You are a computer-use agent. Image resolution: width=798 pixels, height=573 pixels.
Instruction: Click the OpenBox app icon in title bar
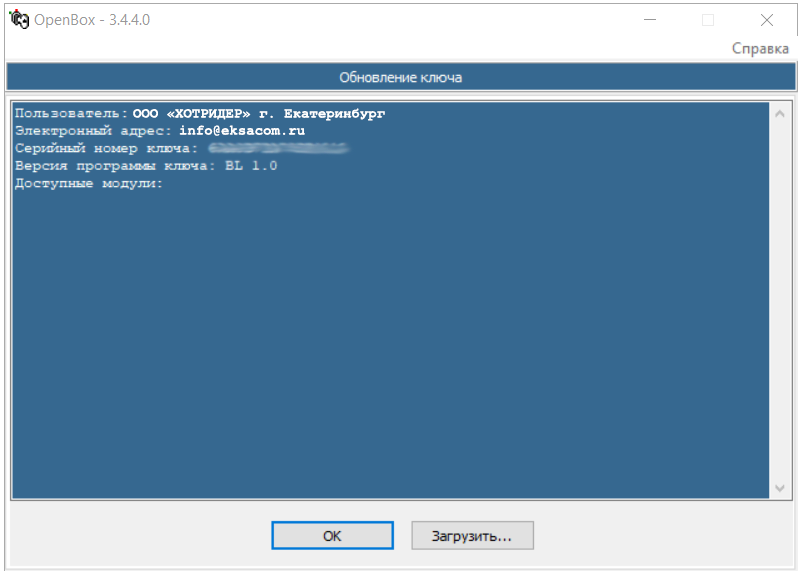(x=19, y=19)
